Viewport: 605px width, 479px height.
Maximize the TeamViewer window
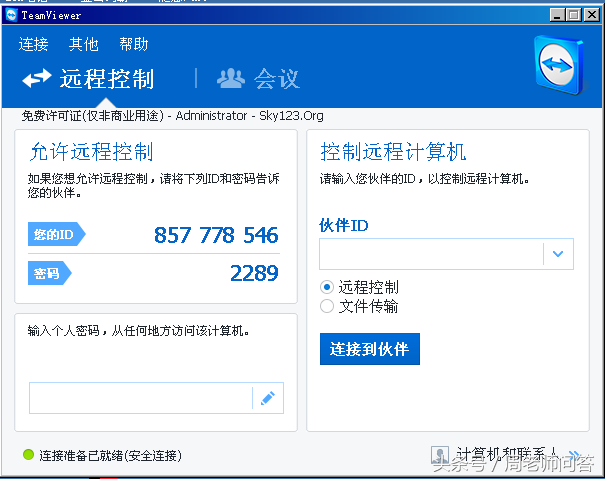[x=574, y=15]
